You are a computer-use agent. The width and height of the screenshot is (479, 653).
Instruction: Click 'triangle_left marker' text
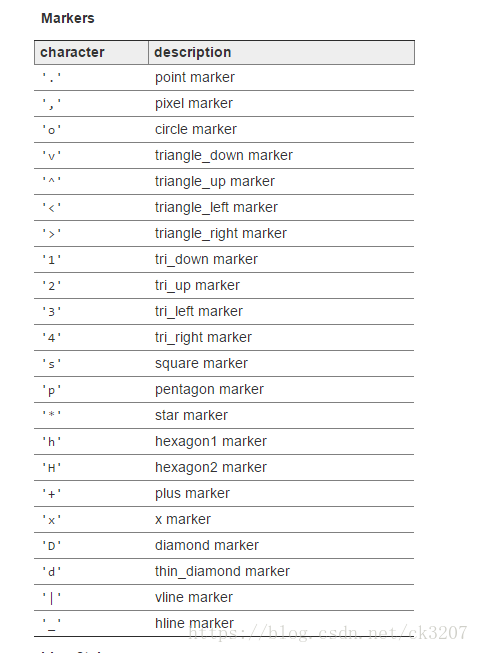[x=216, y=207]
